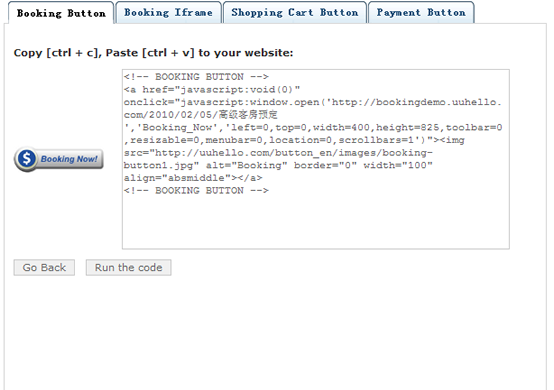This screenshot has height=390, width=554.
Task: Place cursor on the a href javascript:void(0) line
Action: 212,89
